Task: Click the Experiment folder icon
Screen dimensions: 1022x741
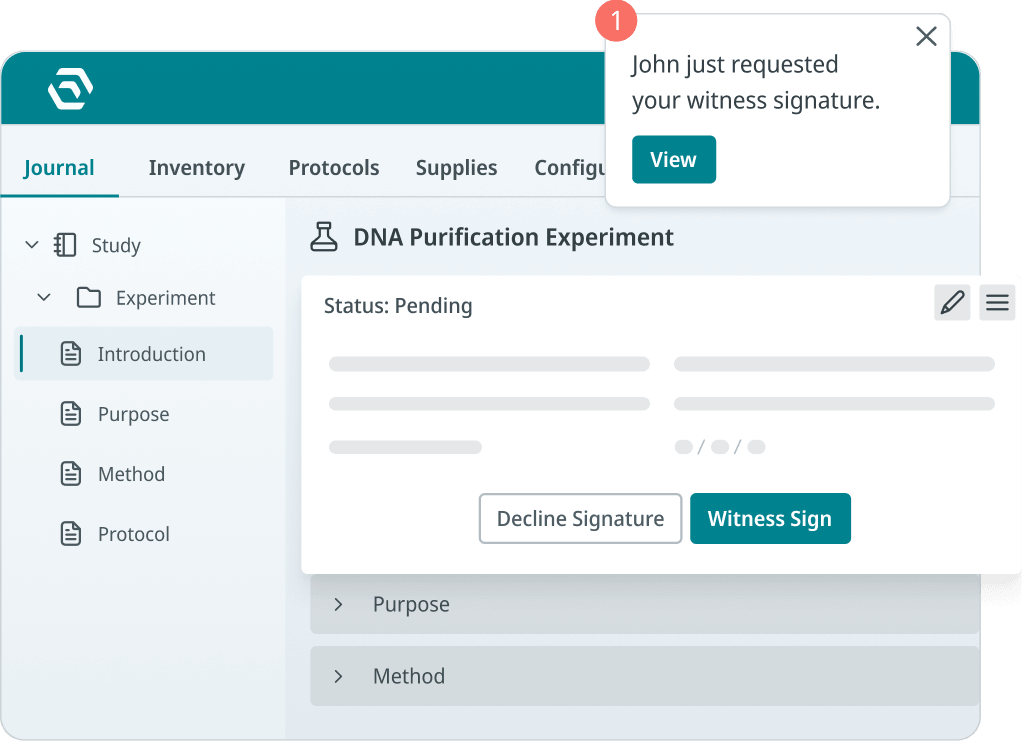Action: point(89,297)
